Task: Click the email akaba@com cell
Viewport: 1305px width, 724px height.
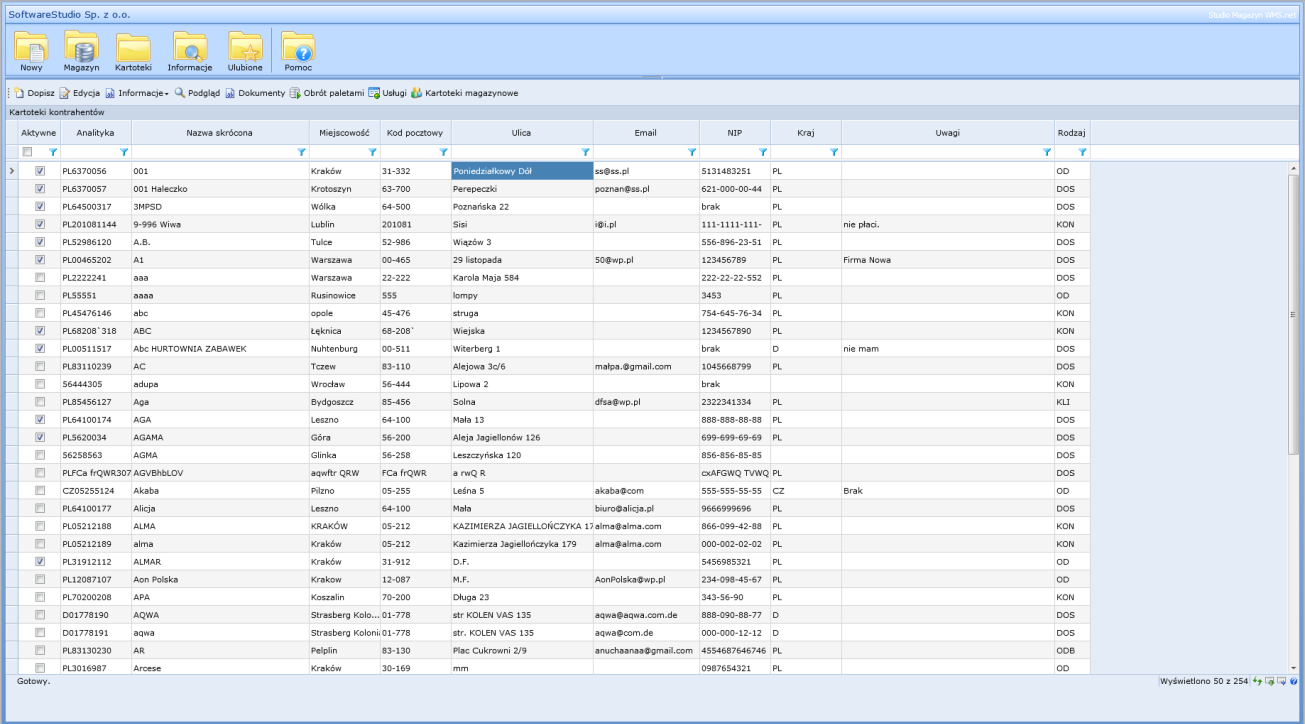Action: 645,490
